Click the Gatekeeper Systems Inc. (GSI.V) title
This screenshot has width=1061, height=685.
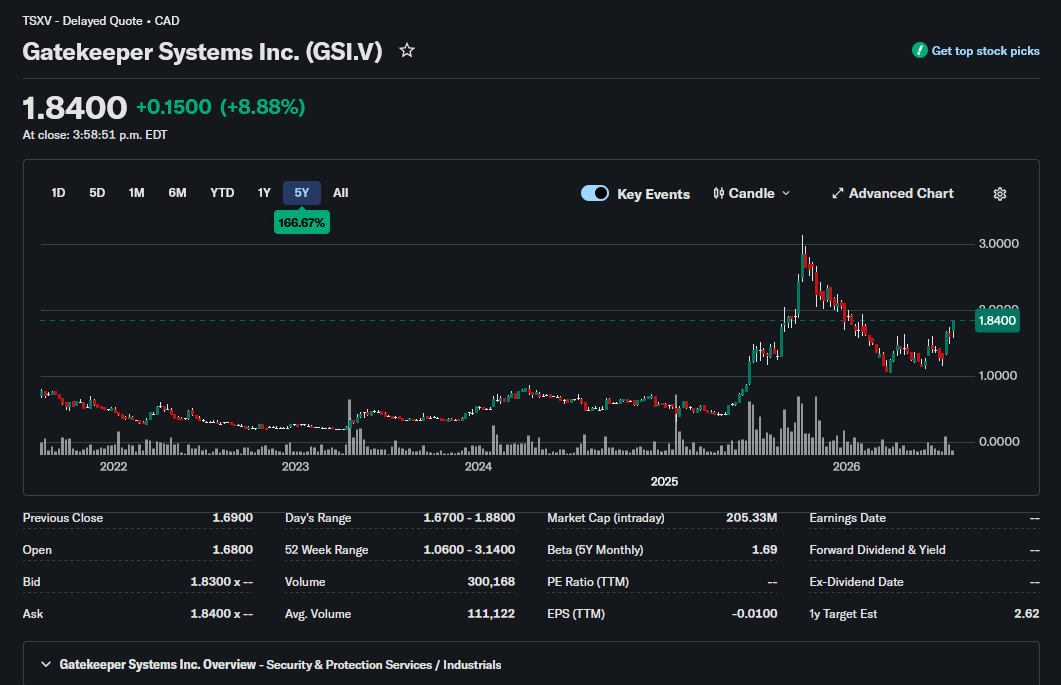coord(202,51)
